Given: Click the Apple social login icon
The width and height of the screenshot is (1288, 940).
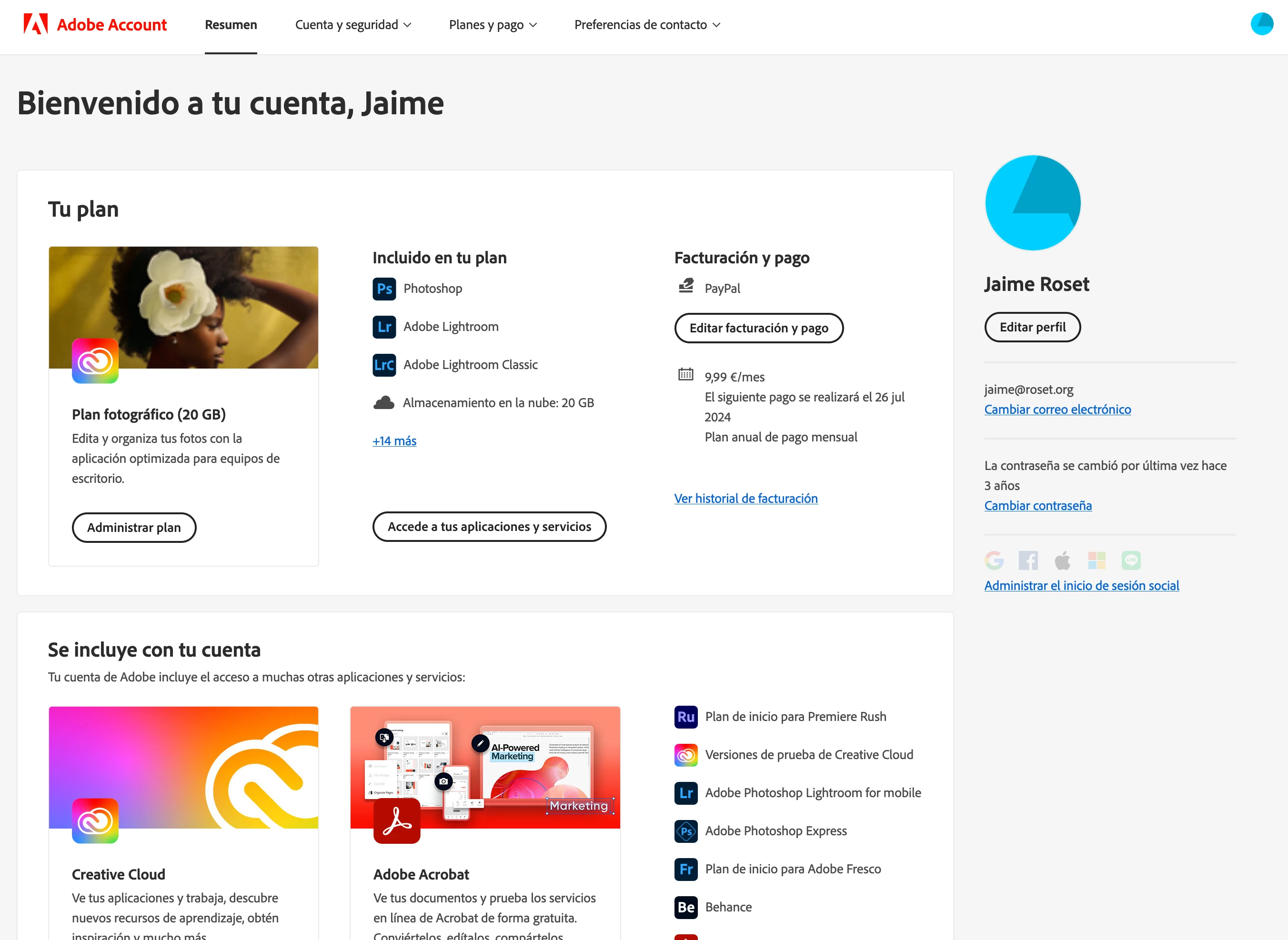Looking at the screenshot, I should (1062, 560).
